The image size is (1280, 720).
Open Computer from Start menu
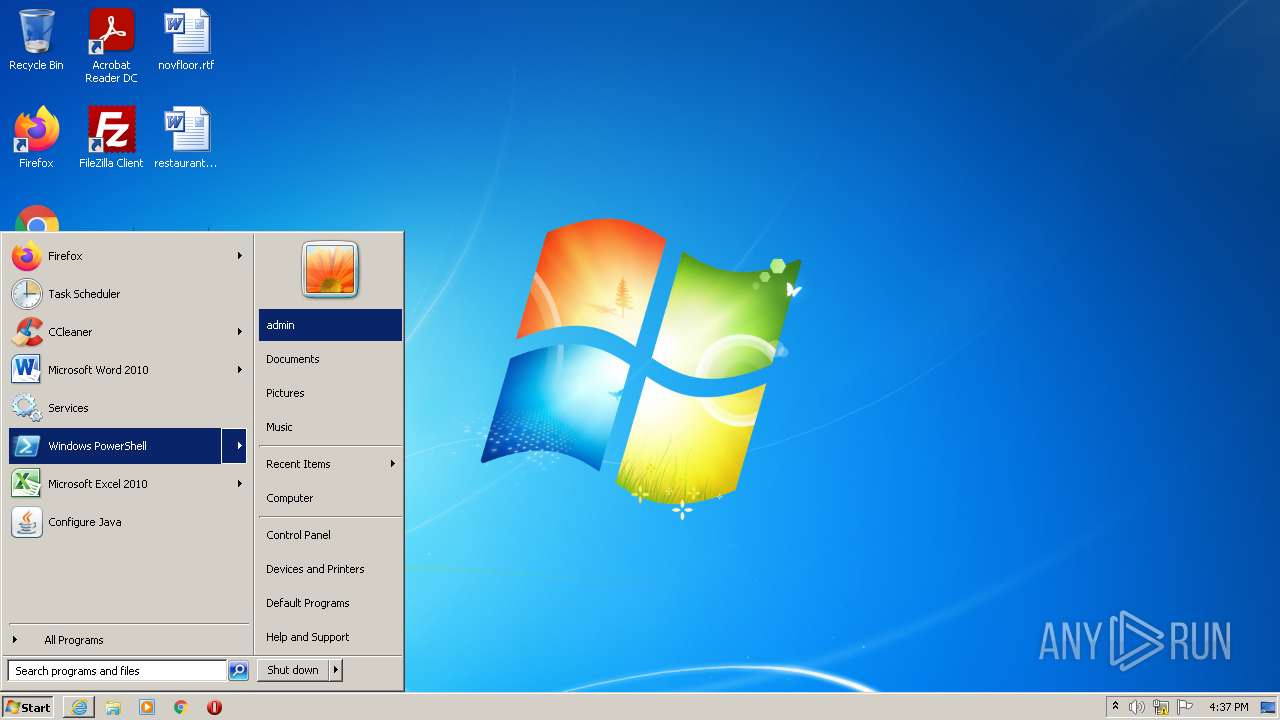[330, 498]
